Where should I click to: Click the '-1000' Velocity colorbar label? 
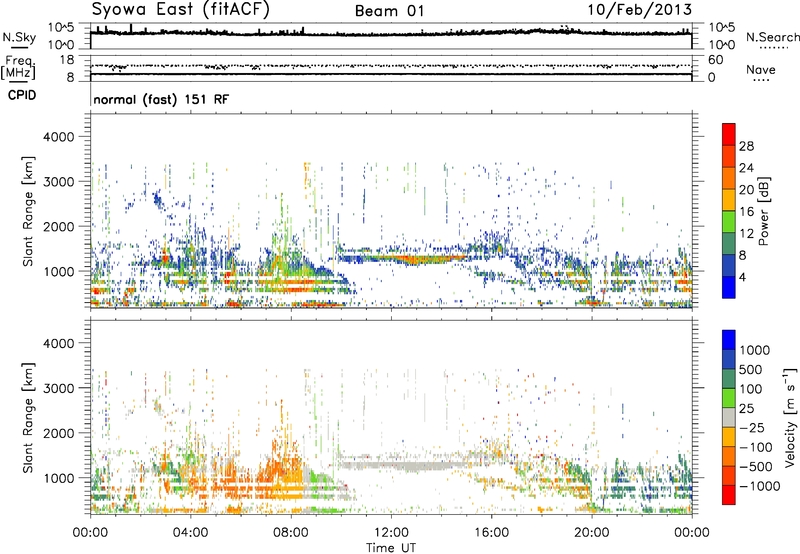[x=760, y=486]
